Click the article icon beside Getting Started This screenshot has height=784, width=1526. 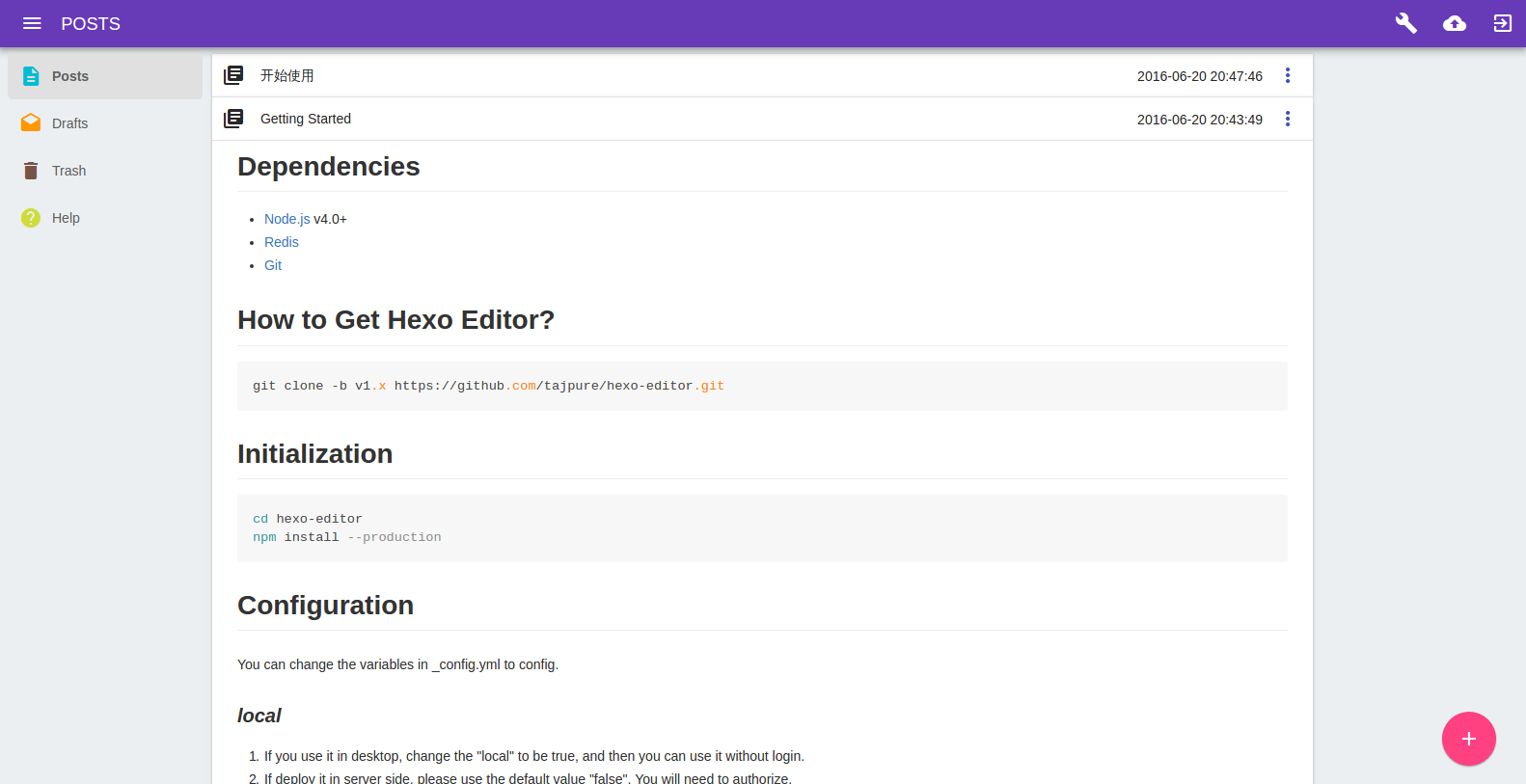point(233,119)
